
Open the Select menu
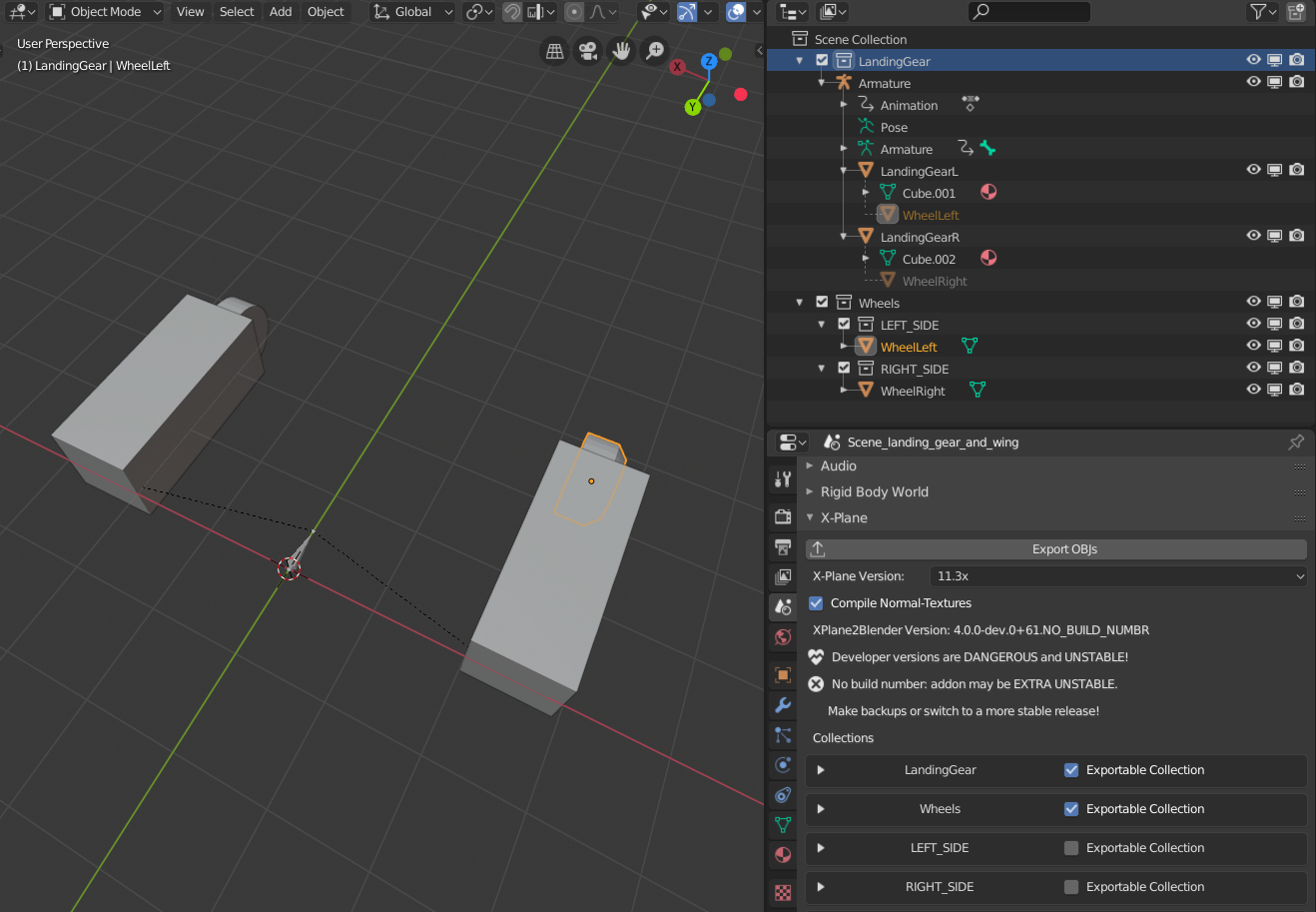237,12
